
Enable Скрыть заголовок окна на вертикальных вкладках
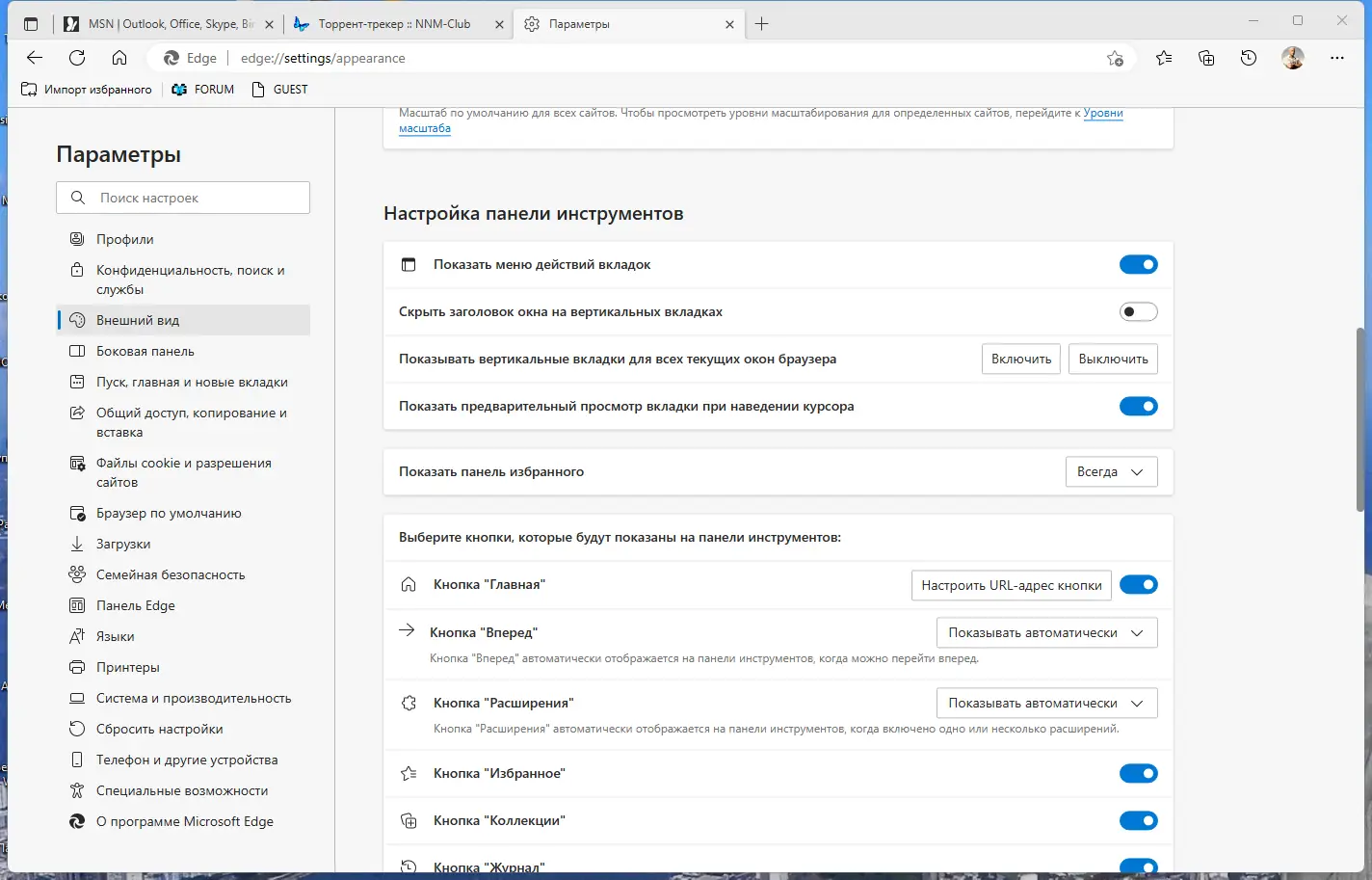[1139, 311]
